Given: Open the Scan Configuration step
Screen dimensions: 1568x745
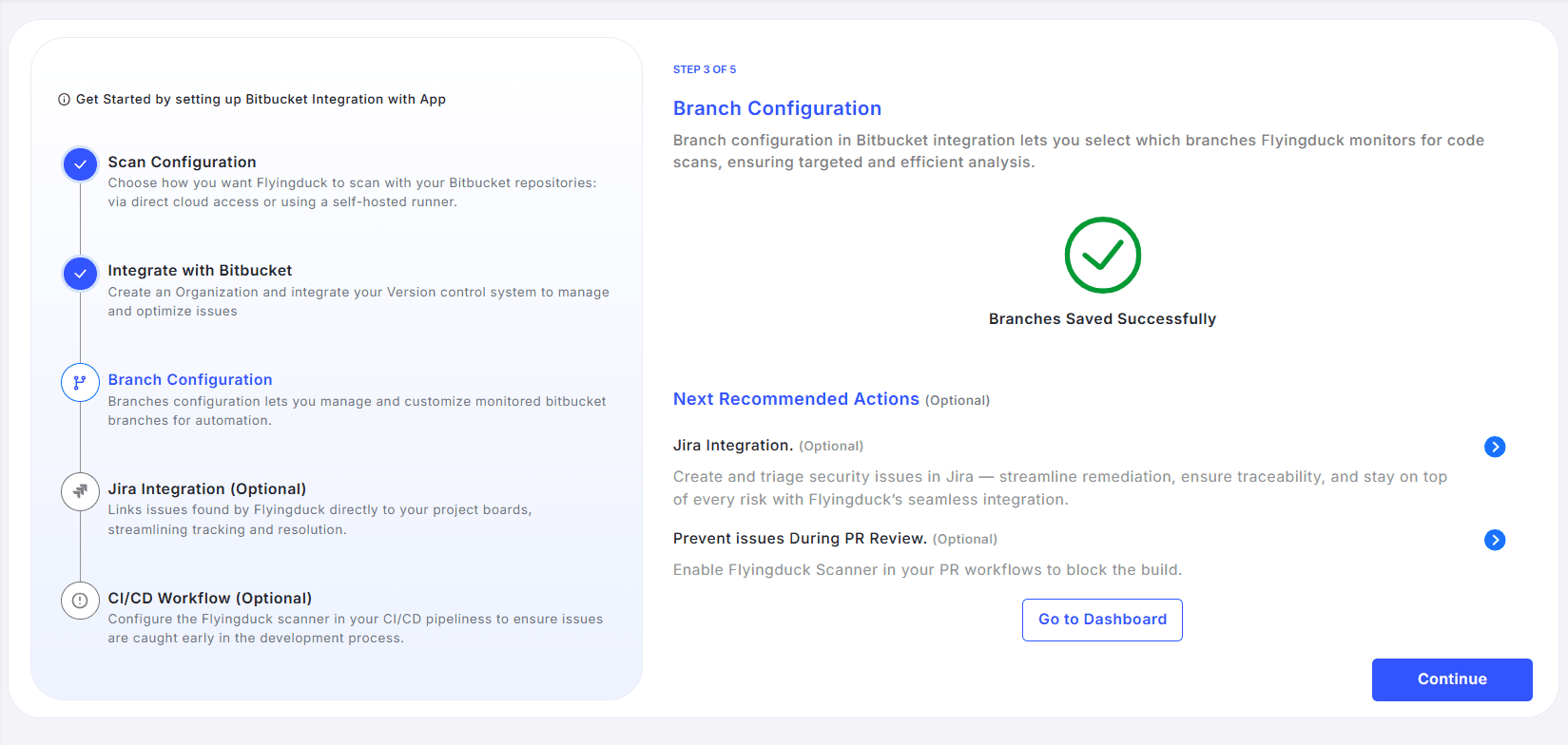Looking at the screenshot, I should click(182, 162).
